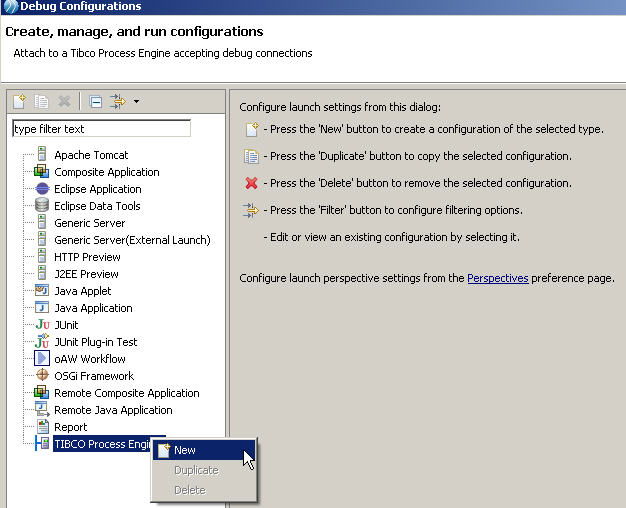
Task: Select the oAW Workflow tree label
Action: 90,359
